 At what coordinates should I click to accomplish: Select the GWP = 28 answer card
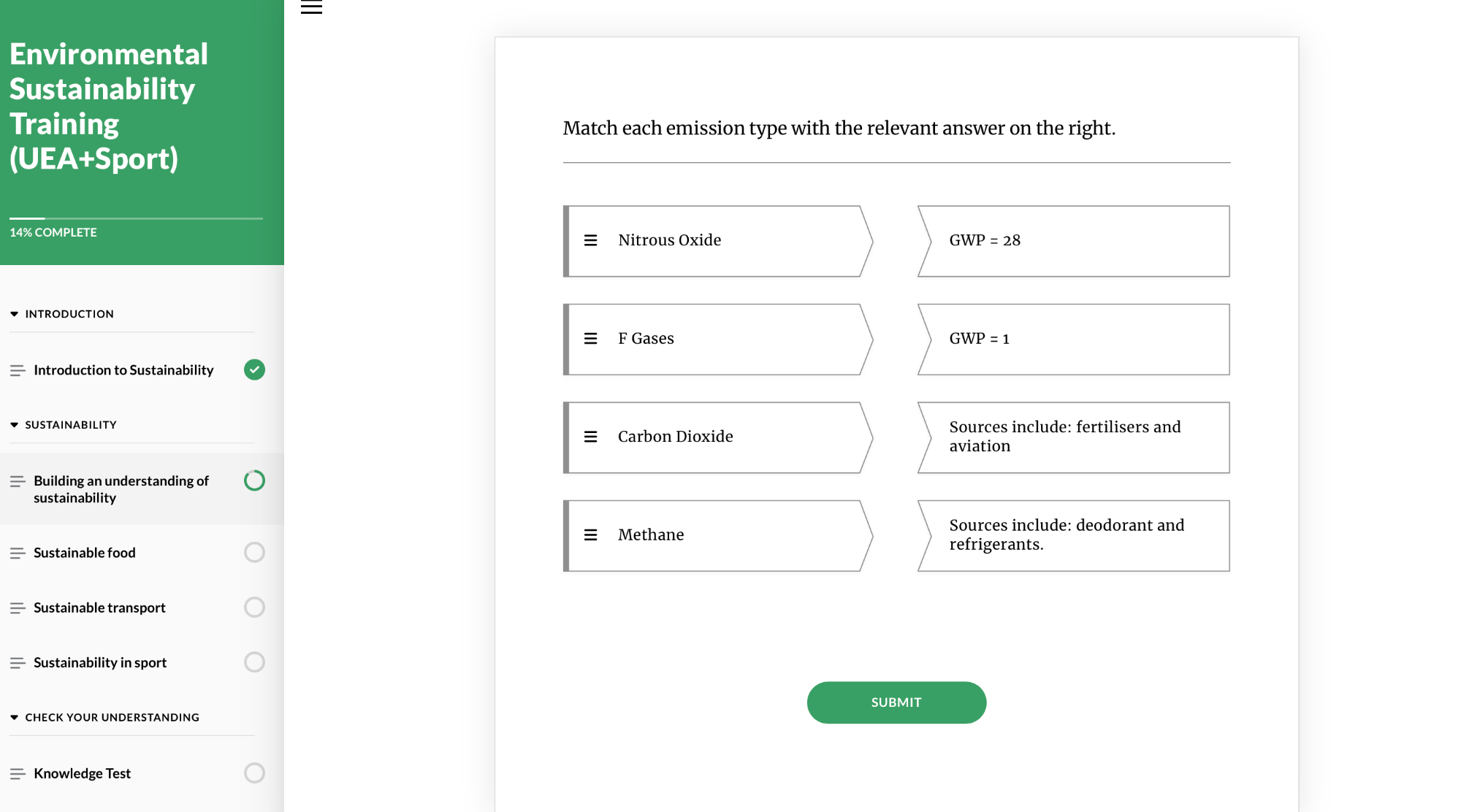pos(1074,241)
